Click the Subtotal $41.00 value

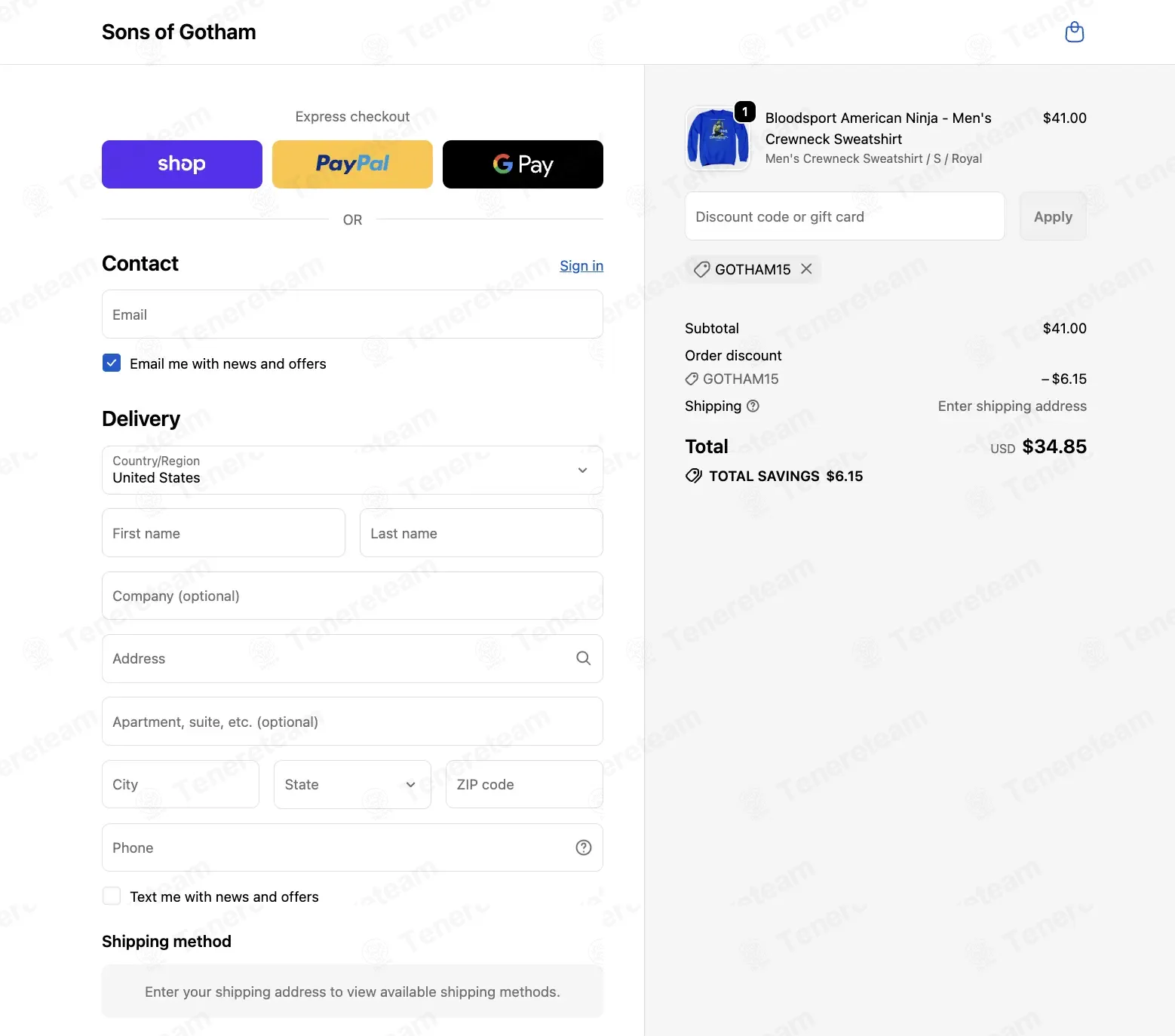click(x=1064, y=328)
